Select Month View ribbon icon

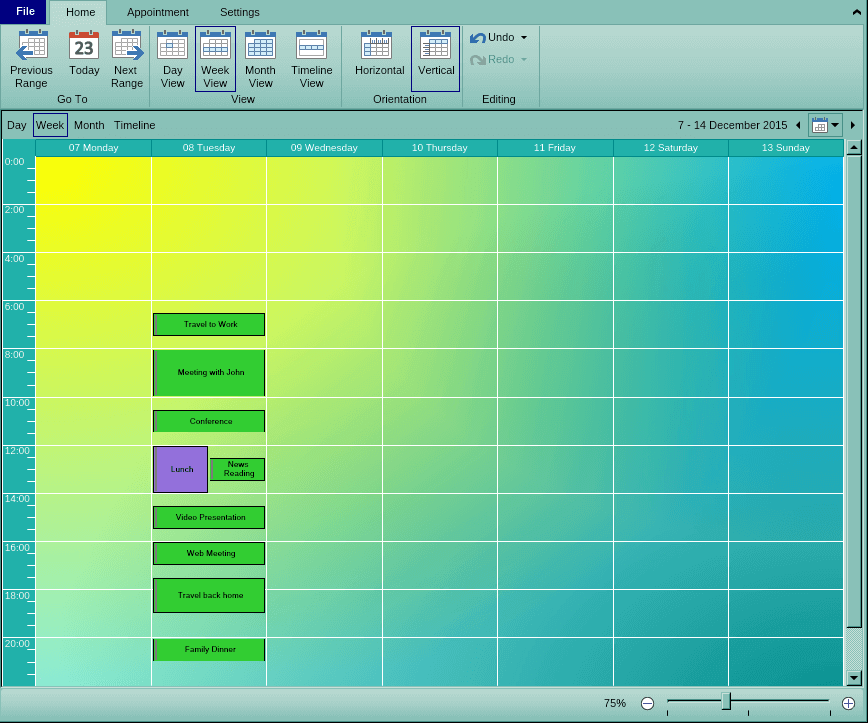pyautogui.click(x=260, y=46)
